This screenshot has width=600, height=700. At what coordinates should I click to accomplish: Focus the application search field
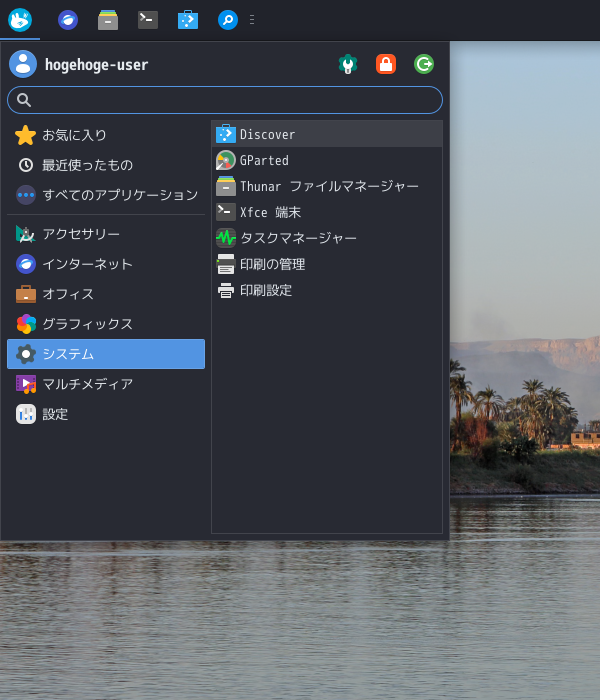[x=225, y=100]
